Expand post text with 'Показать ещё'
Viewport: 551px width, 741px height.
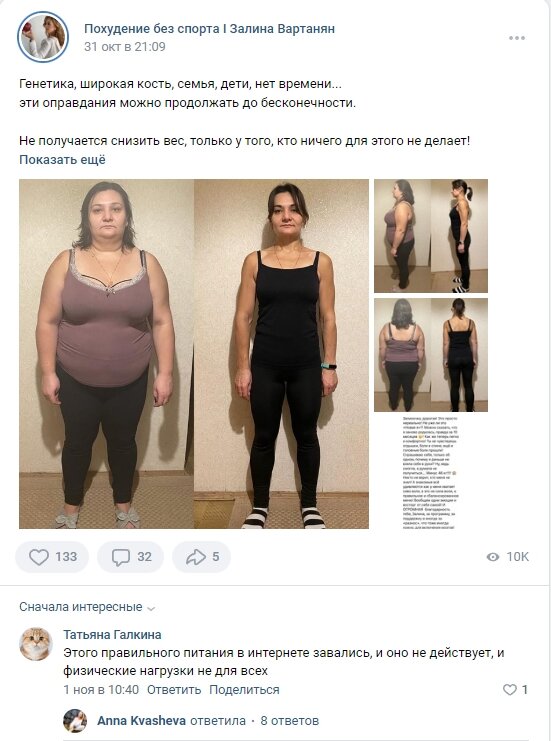coord(62,160)
